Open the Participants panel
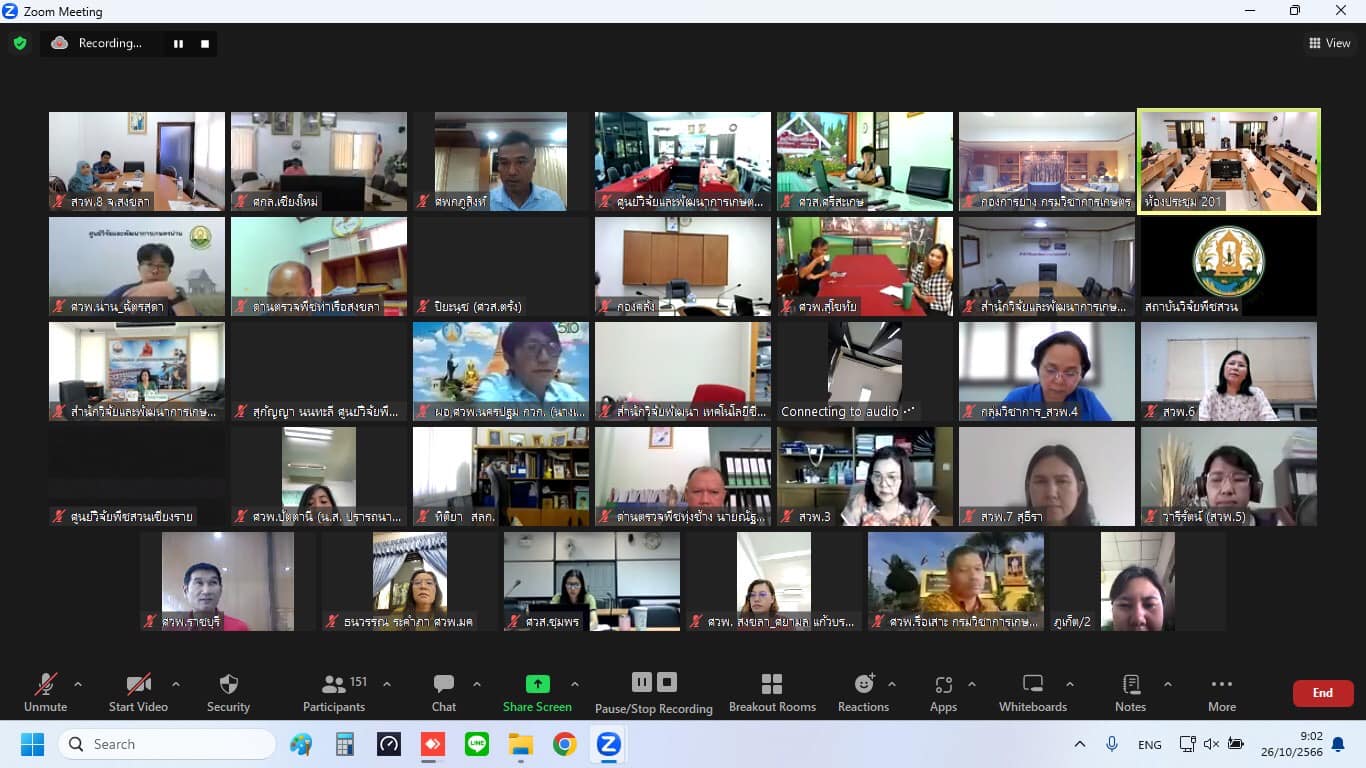Viewport: 1366px width, 768px height. pyautogui.click(x=334, y=685)
